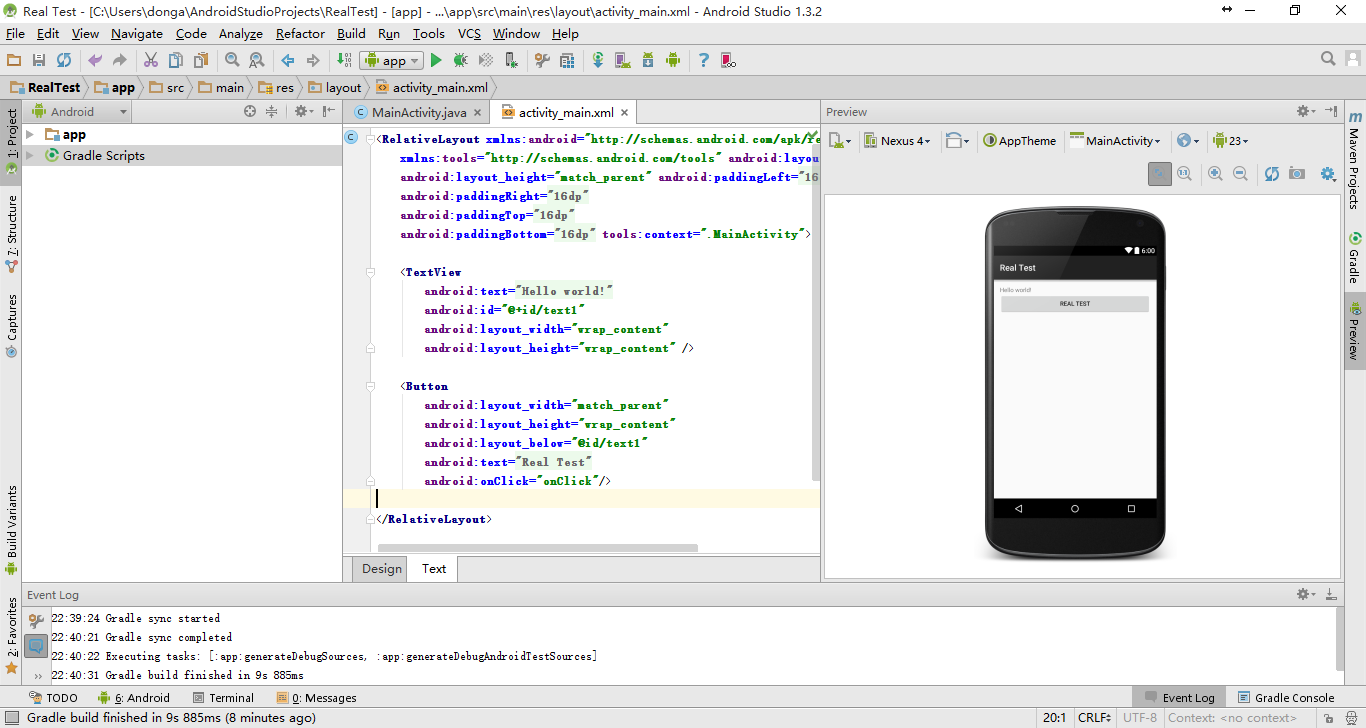Toggle the Event Log tool window button
The height and width of the screenshot is (728, 1366).
click(1178, 698)
